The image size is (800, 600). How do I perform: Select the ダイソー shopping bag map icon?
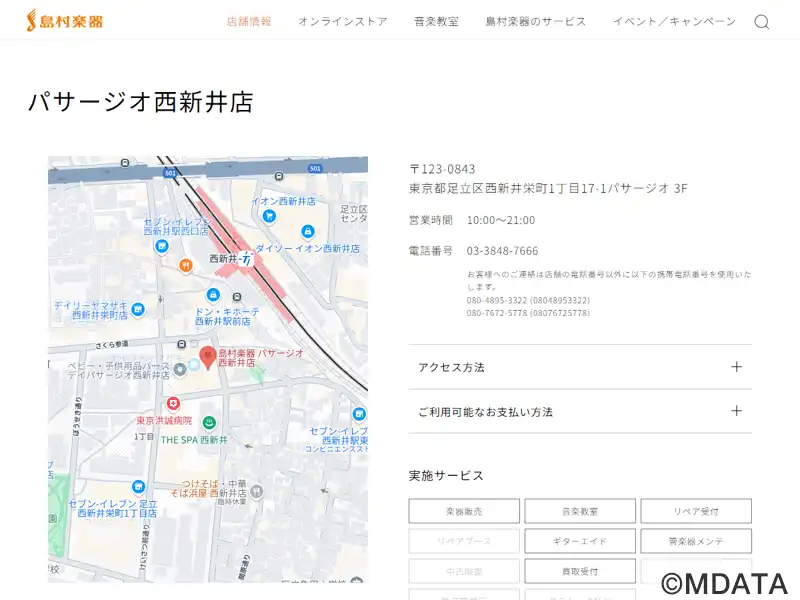click(x=307, y=232)
